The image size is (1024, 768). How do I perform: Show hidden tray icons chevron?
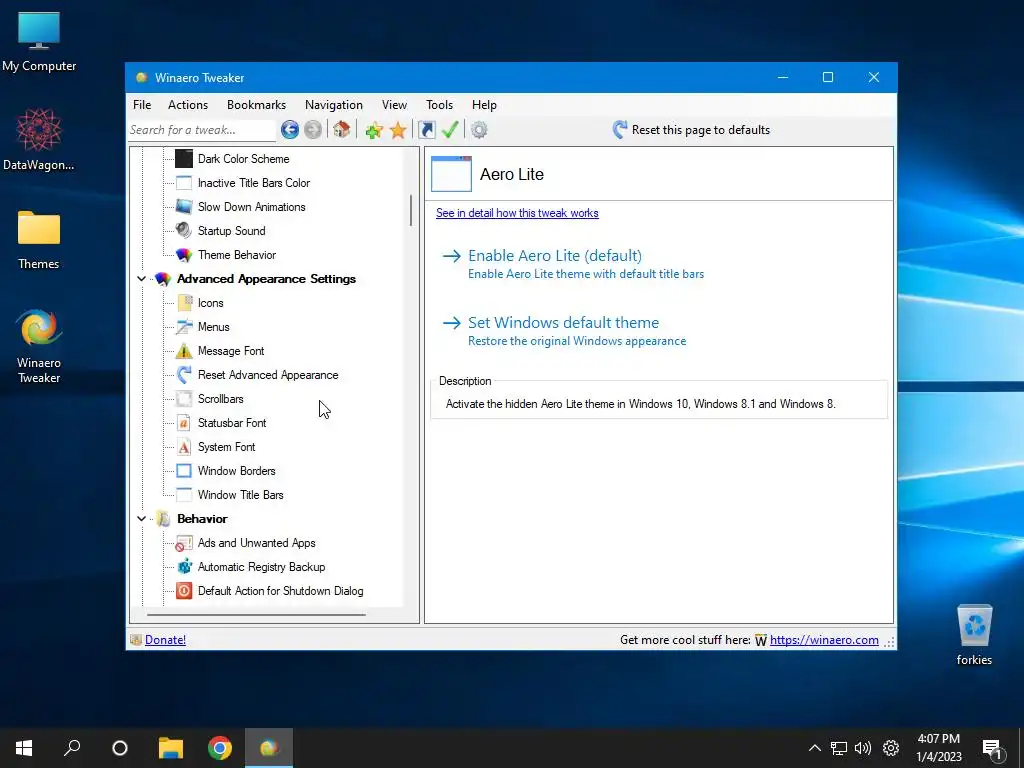tap(814, 748)
